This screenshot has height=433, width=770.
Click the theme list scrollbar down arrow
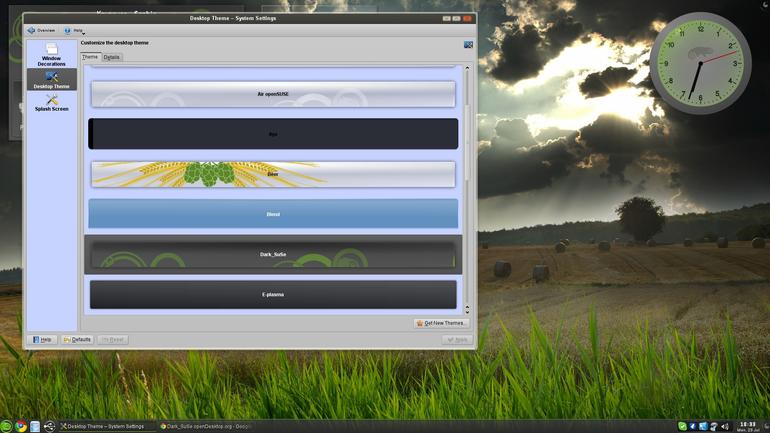pos(467,310)
